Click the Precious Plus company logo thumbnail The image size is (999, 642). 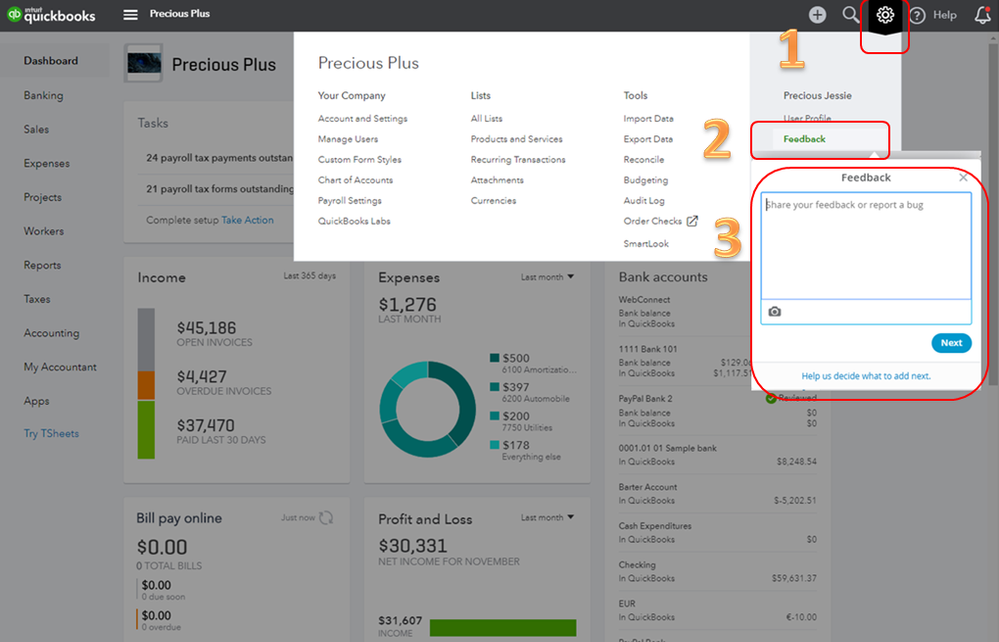coord(143,63)
